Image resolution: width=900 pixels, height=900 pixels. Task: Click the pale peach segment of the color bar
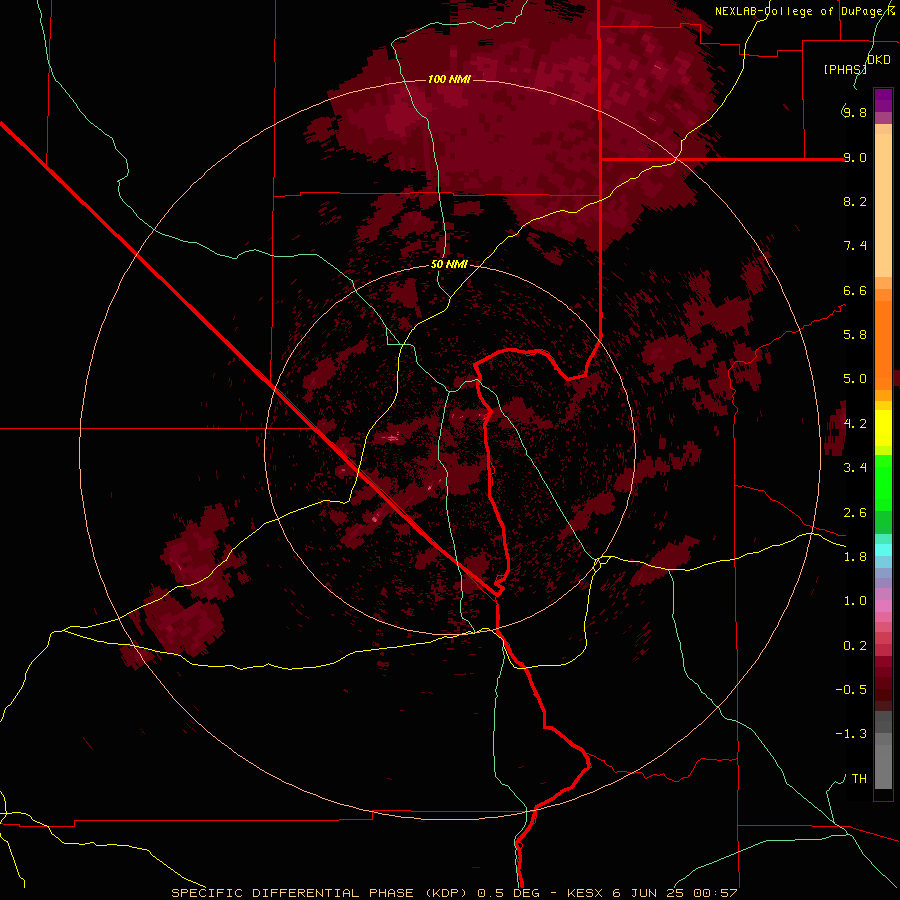click(x=883, y=205)
